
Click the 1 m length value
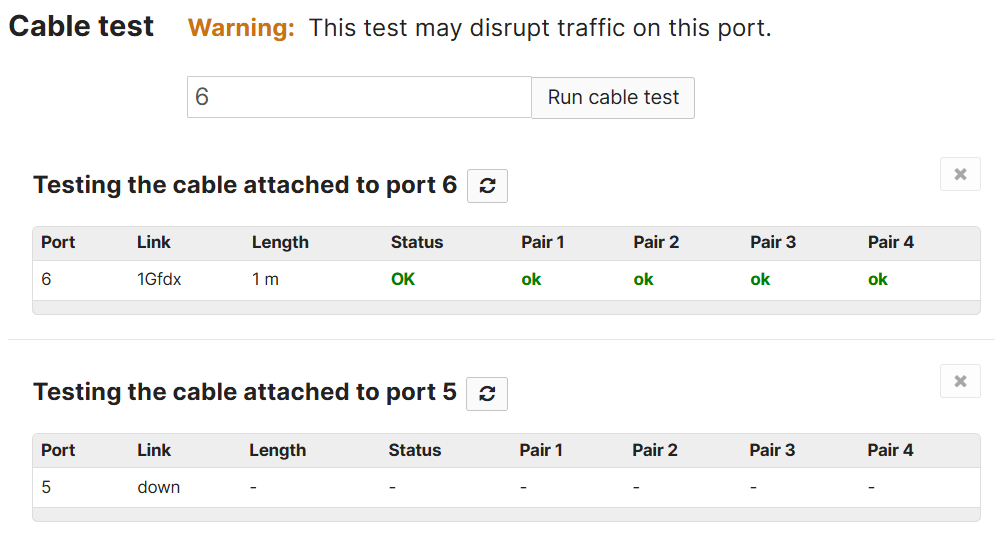click(265, 279)
